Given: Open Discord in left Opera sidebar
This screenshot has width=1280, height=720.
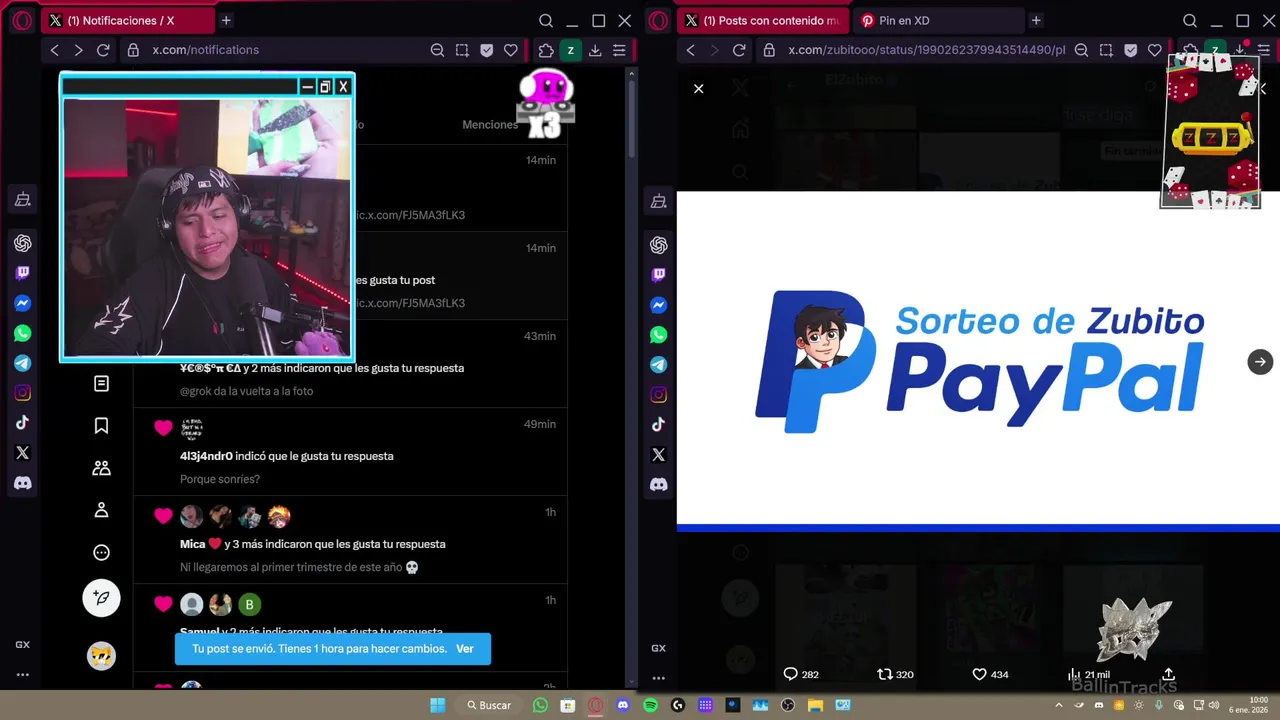Looking at the screenshot, I should coord(22,483).
